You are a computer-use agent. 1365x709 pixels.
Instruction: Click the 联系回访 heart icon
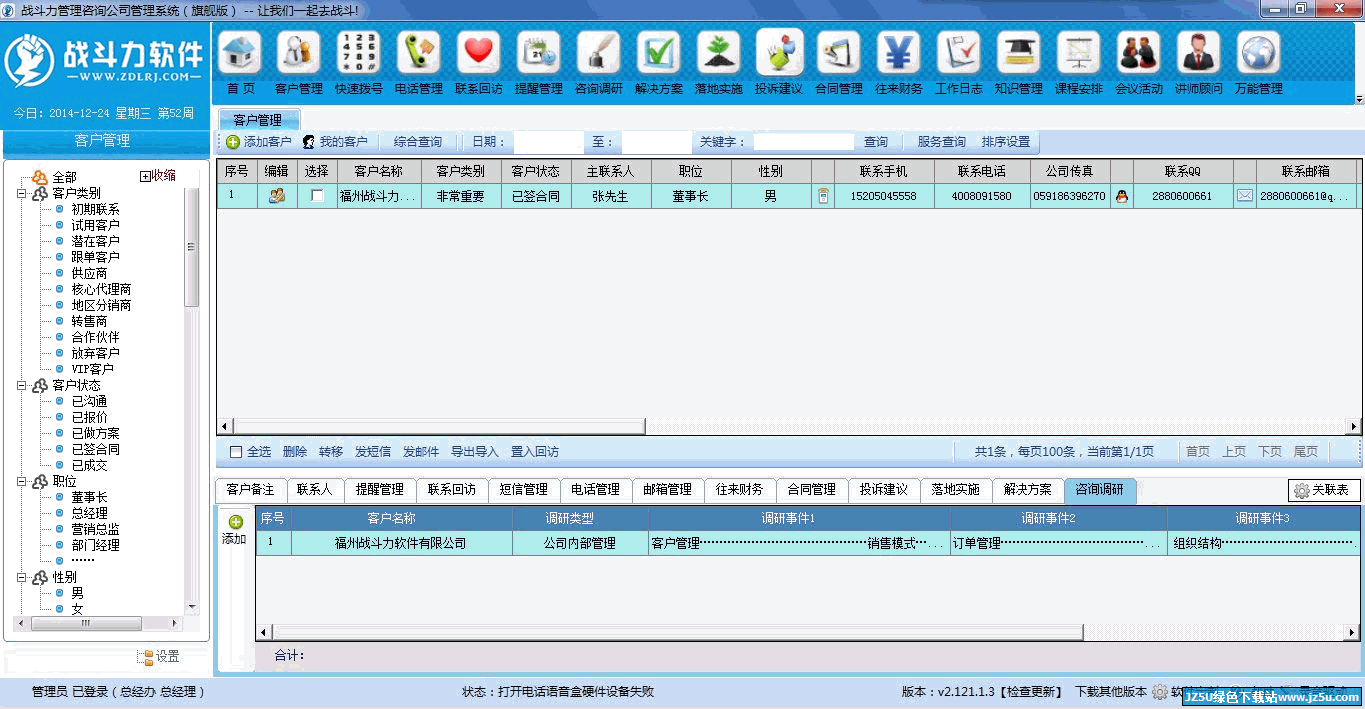coord(478,54)
